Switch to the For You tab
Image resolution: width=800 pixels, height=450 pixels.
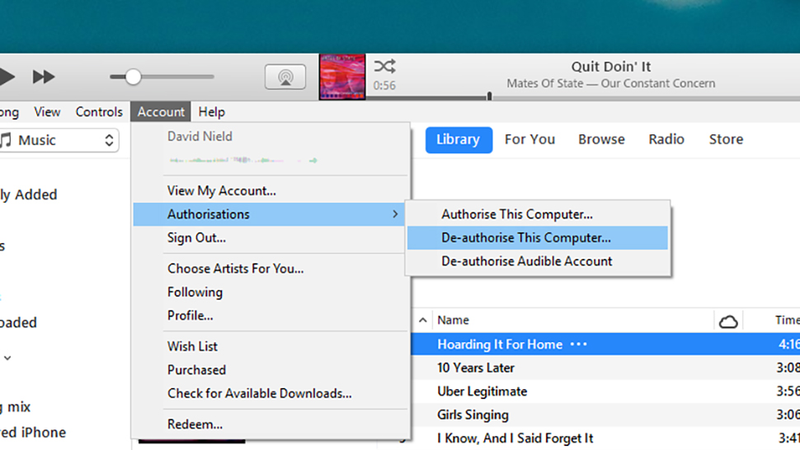pos(530,139)
